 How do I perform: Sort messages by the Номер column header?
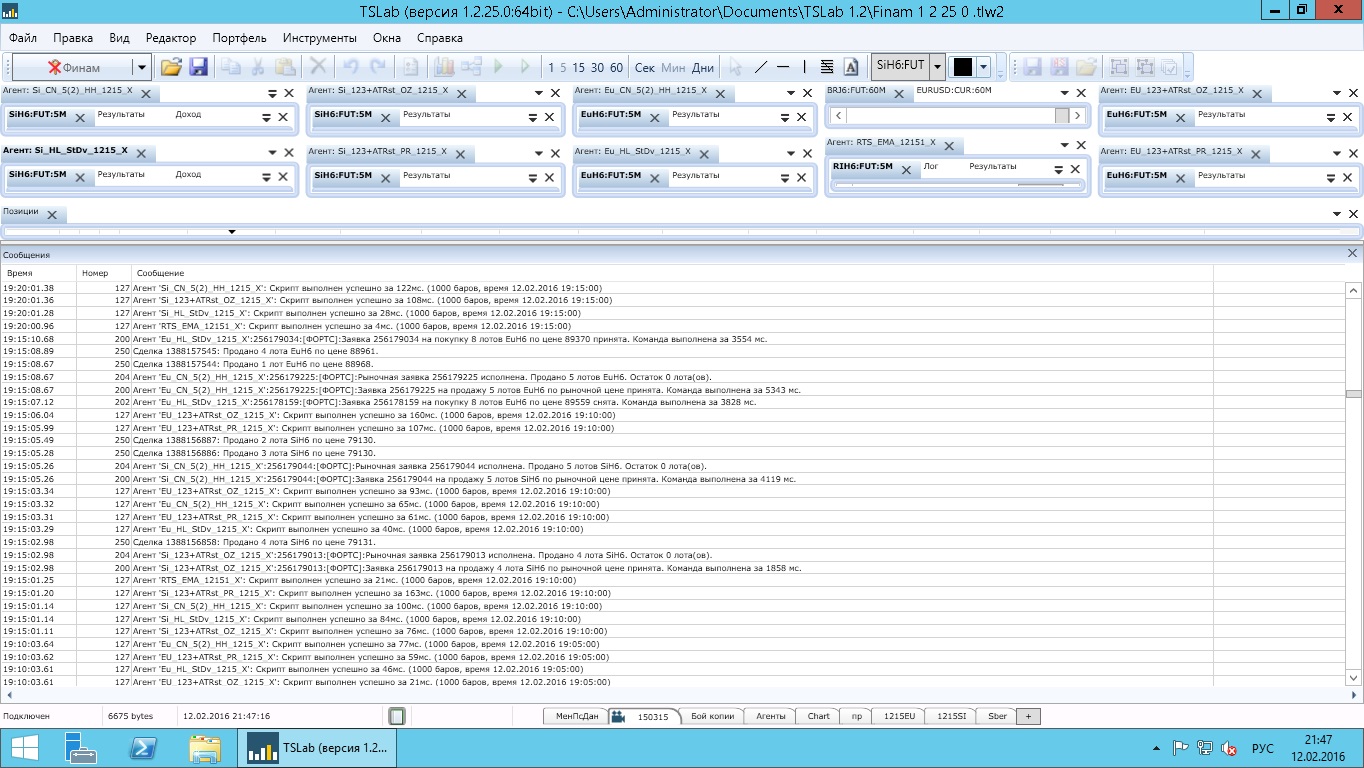click(105, 273)
